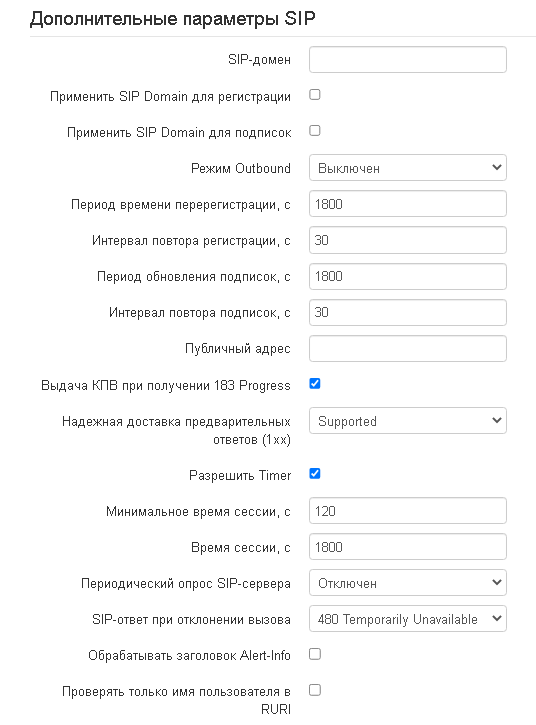
Task: Edit the Интервал повтора подписок field
Action: tap(407, 312)
